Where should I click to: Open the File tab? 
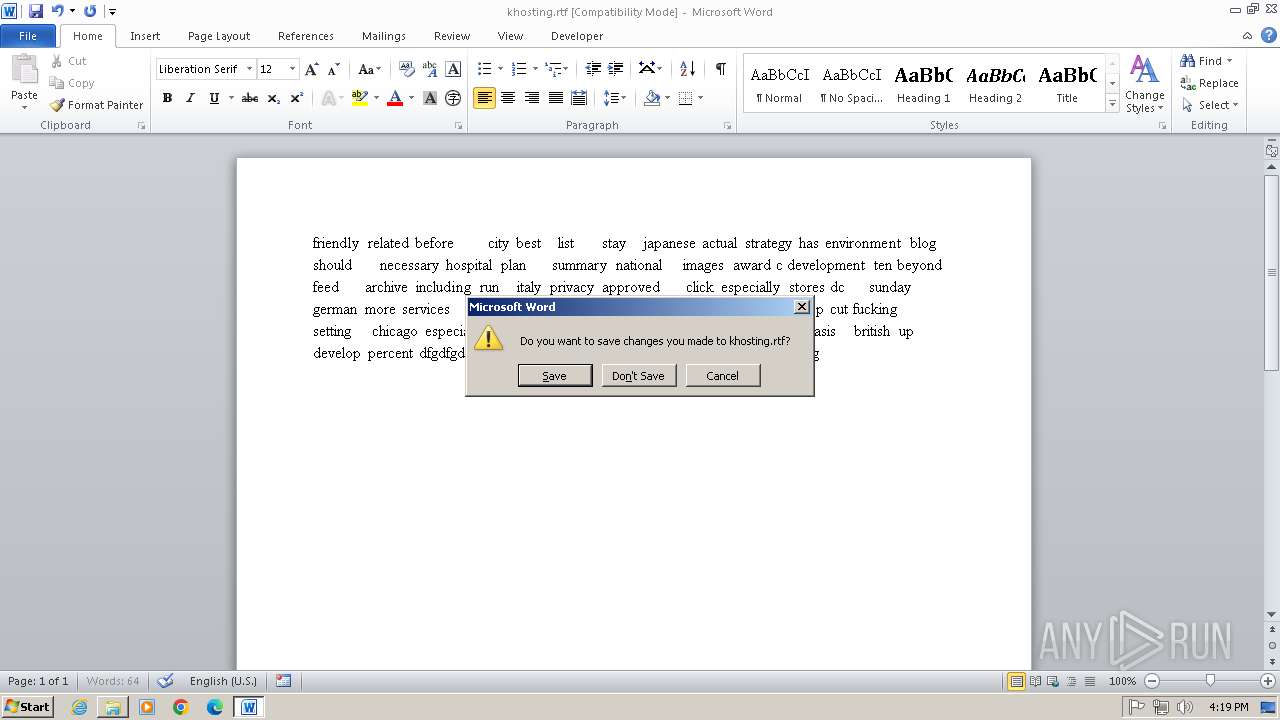(x=28, y=36)
